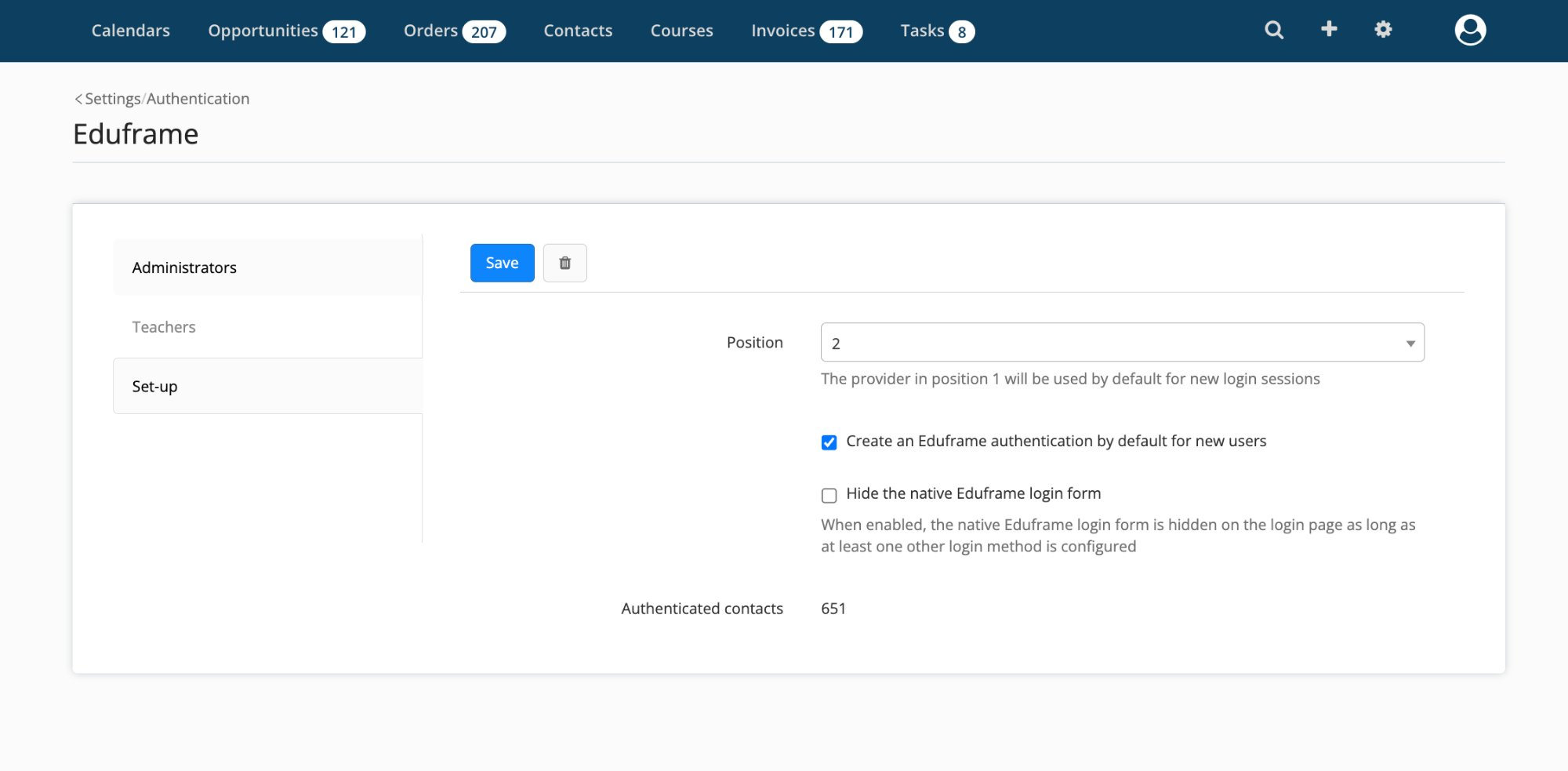This screenshot has width=1568, height=771.
Task: Open Orders in the navigation bar
Action: click(x=430, y=31)
